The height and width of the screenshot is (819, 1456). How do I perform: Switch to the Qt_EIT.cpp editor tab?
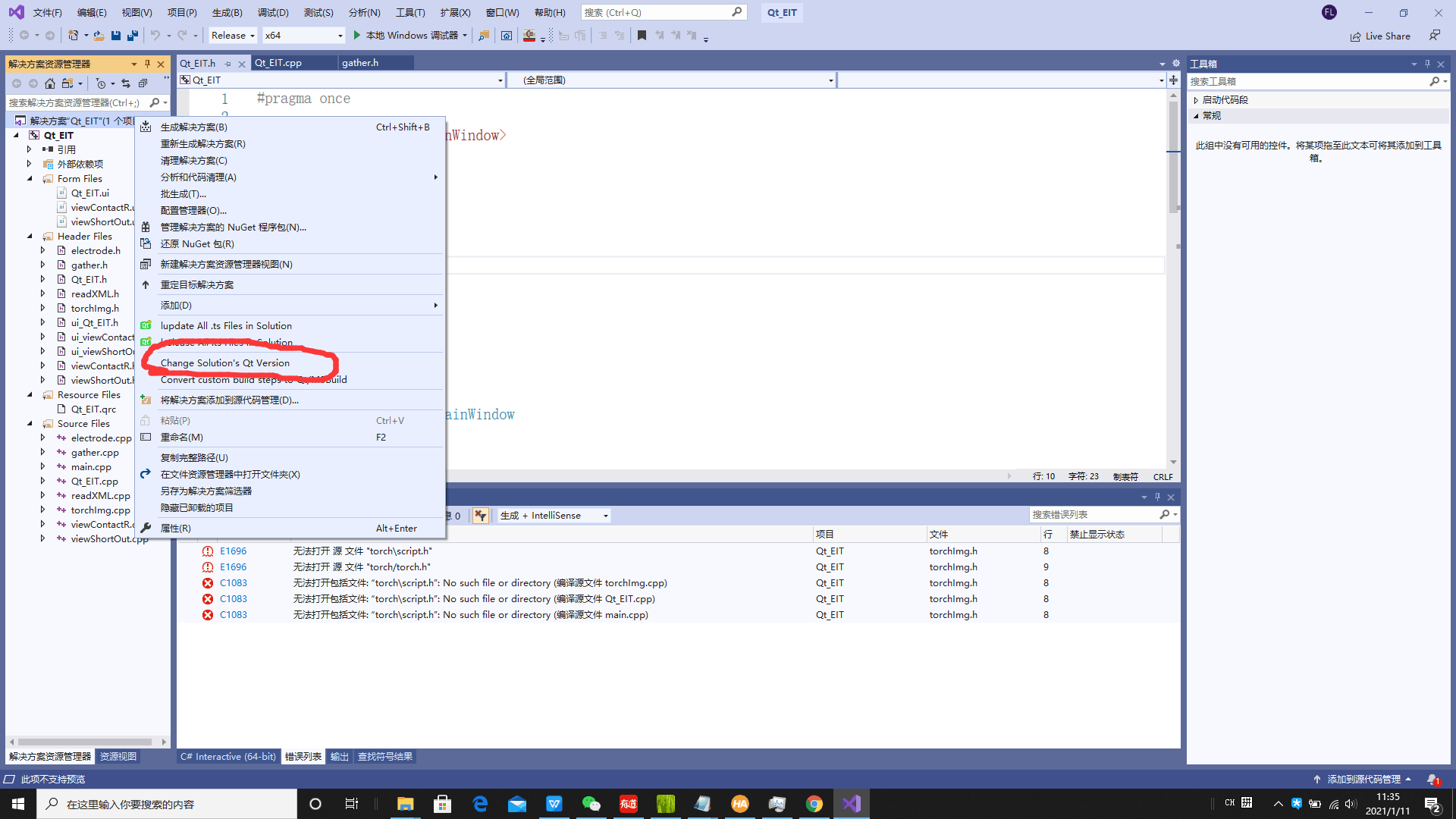[278, 63]
